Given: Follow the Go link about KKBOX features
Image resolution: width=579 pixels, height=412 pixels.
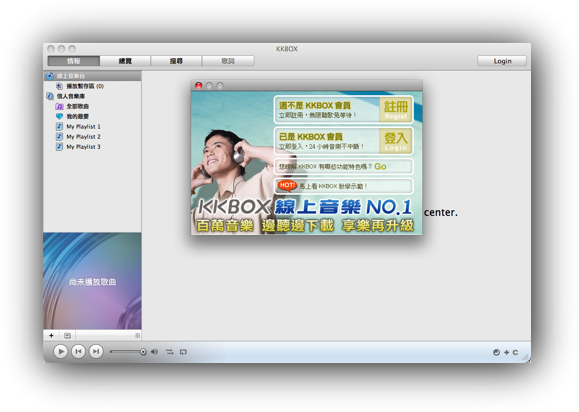Looking at the screenshot, I should (380, 166).
